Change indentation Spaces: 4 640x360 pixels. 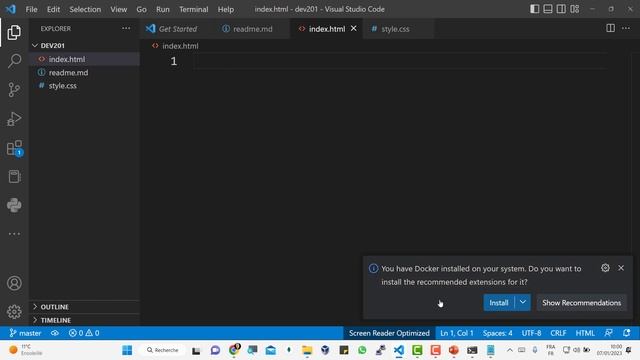(497, 333)
